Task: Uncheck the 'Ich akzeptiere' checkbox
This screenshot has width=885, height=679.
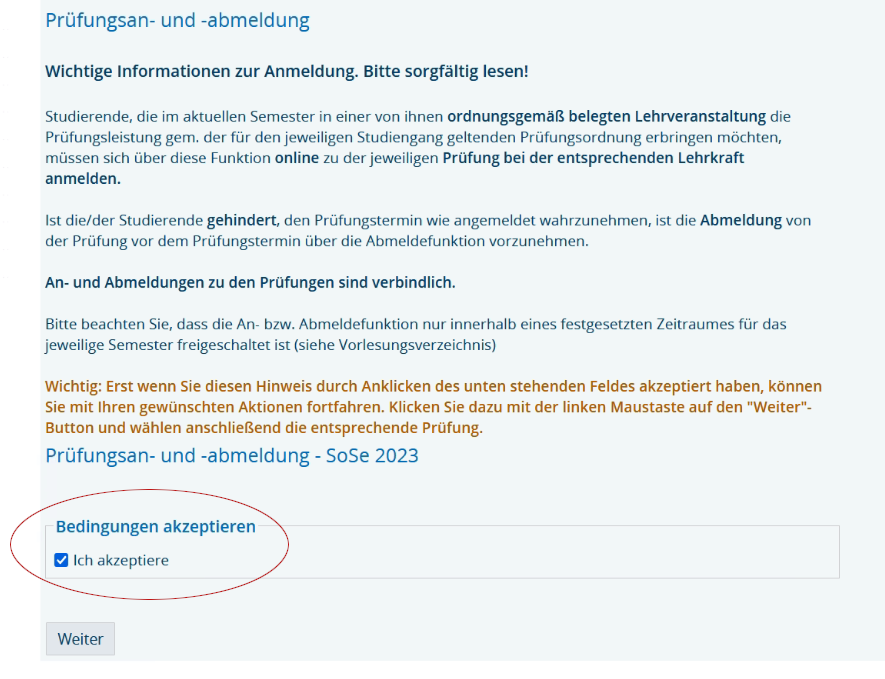Action: click(x=61, y=560)
